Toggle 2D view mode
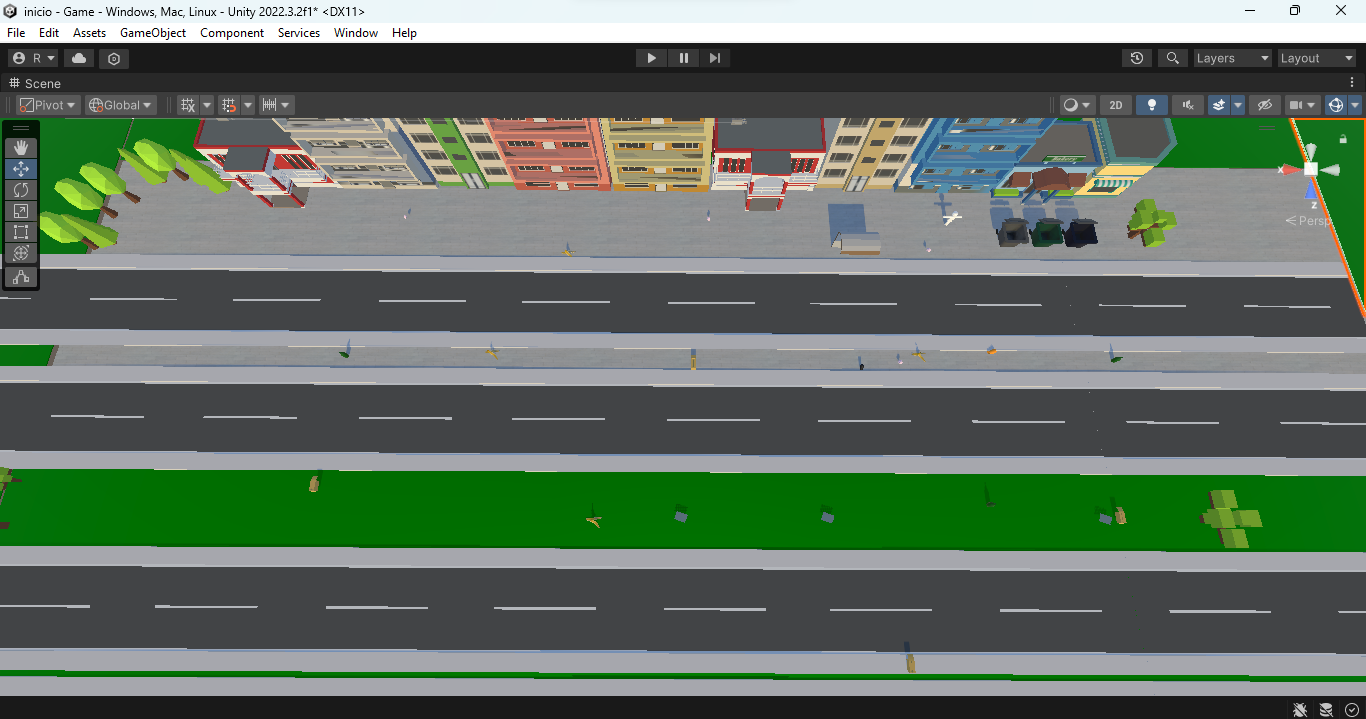1366x719 pixels. click(x=1116, y=105)
